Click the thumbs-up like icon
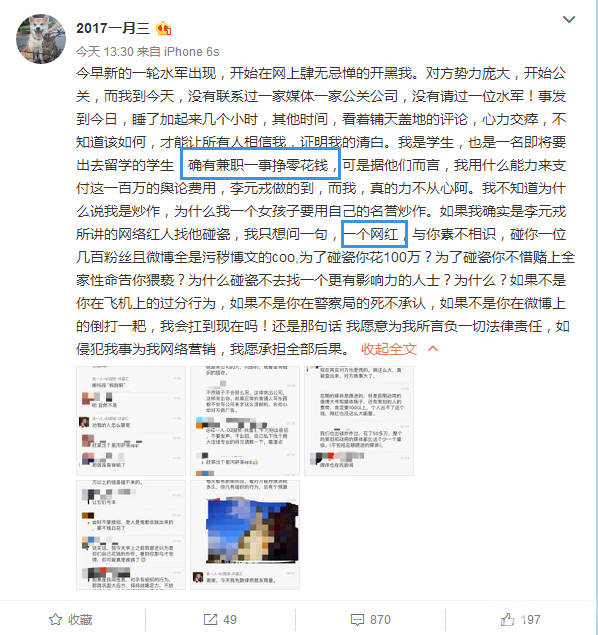Image resolution: width=598 pixels, height=635 pixels. [x=507, y=619]
